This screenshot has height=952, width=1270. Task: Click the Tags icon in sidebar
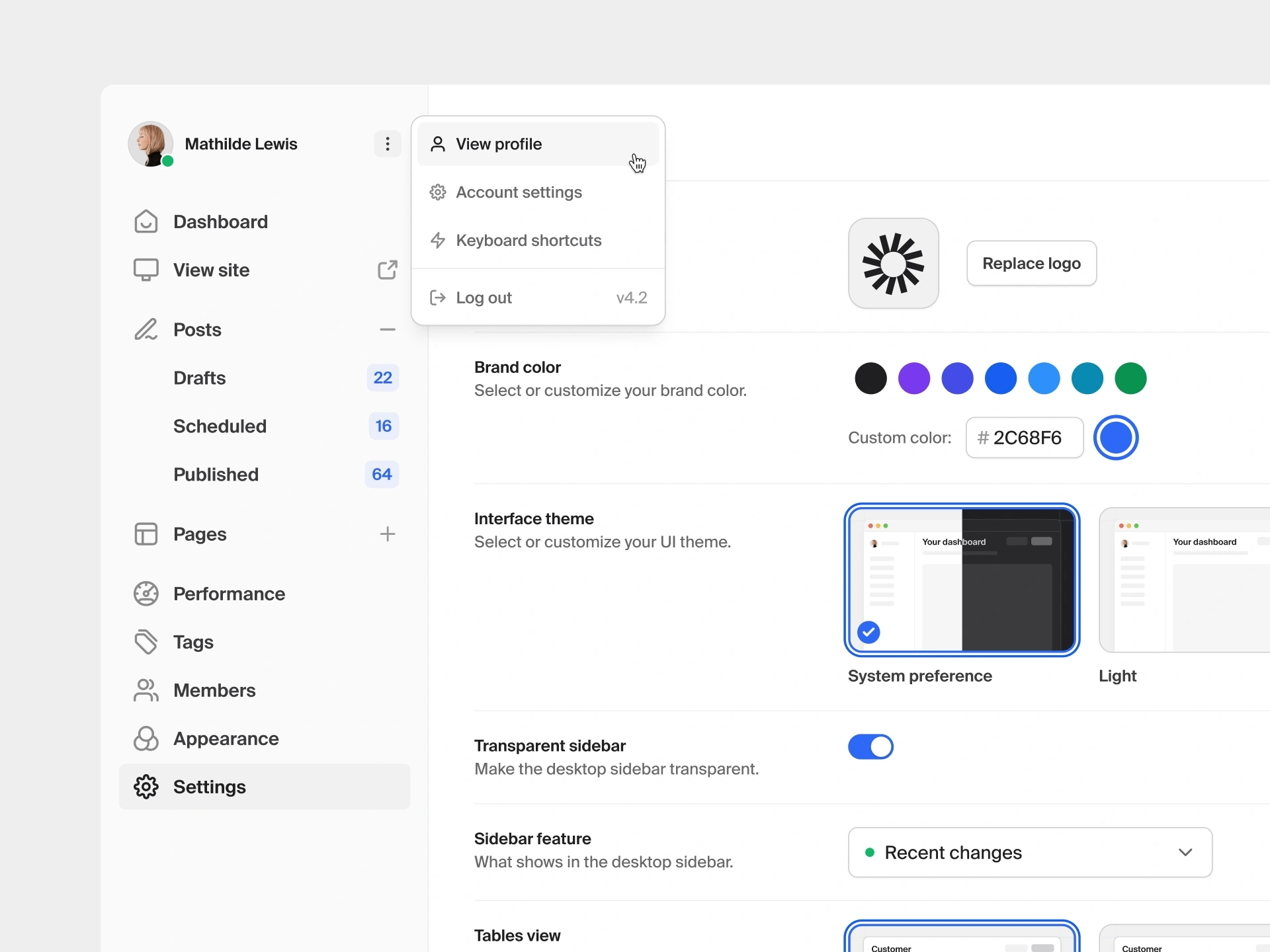tap(147, 641)
